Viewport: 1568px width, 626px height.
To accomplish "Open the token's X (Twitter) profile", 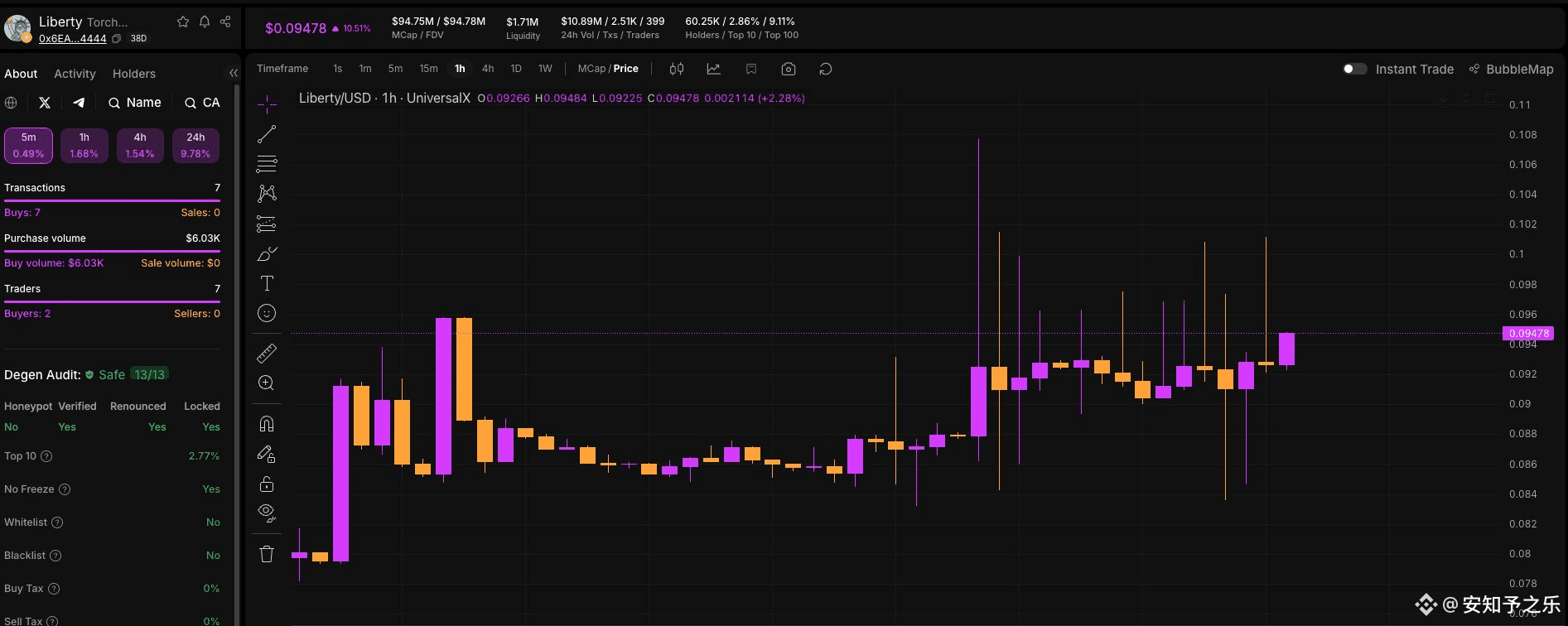I will [x=45, y=103].
